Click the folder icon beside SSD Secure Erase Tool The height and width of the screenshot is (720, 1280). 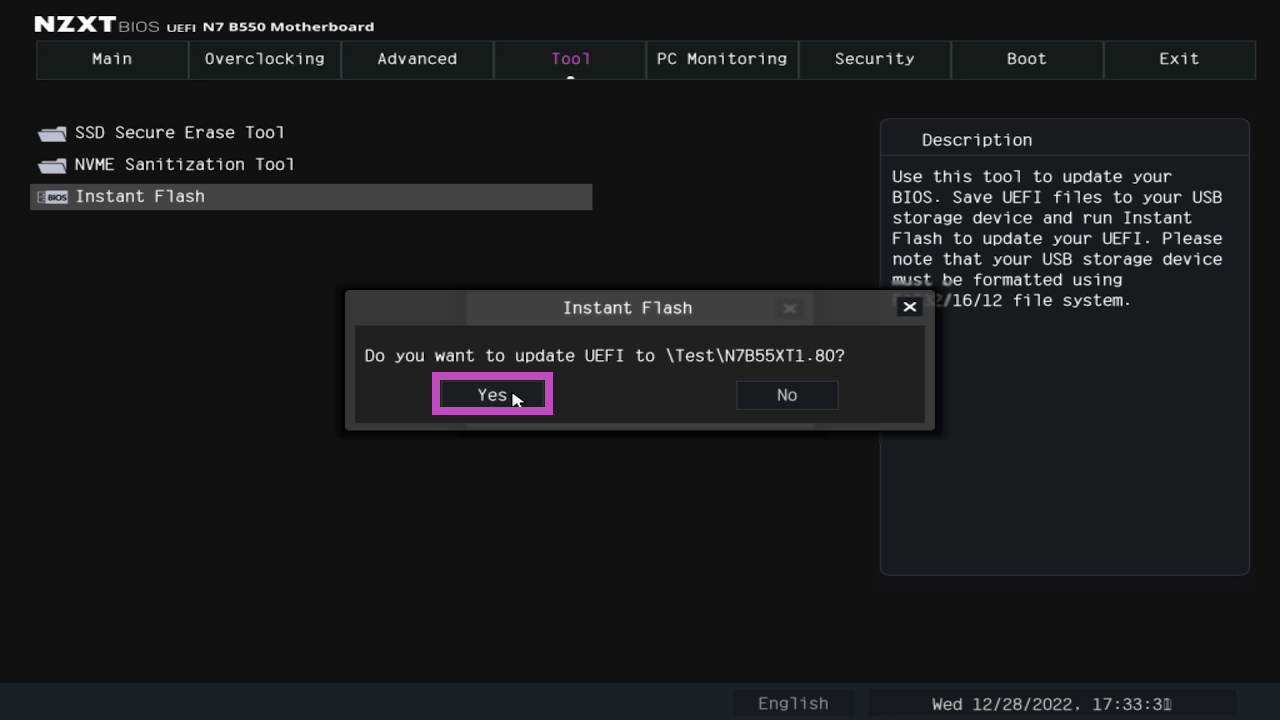52,134
